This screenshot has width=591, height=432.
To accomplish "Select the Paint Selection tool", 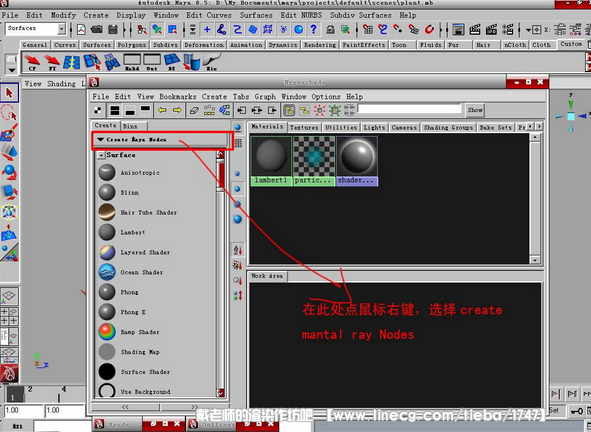I will point(9,132).
